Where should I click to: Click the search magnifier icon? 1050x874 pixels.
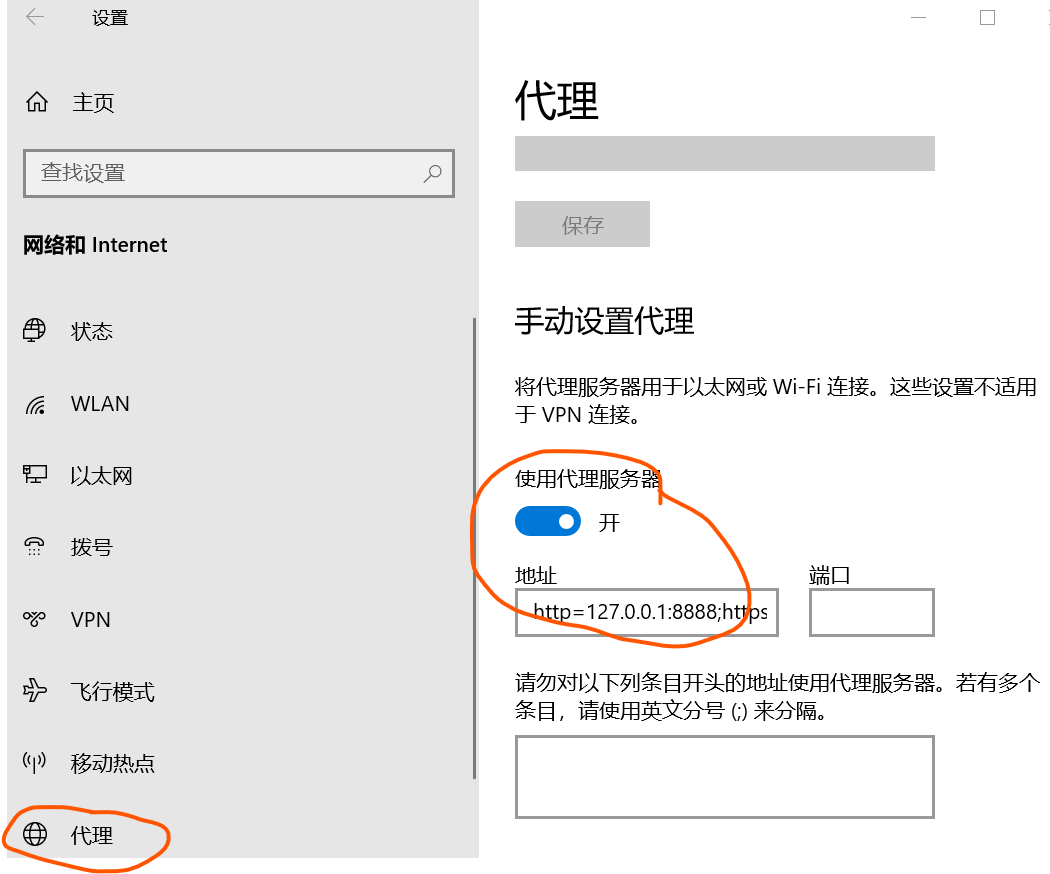click(x=432, y=173)
